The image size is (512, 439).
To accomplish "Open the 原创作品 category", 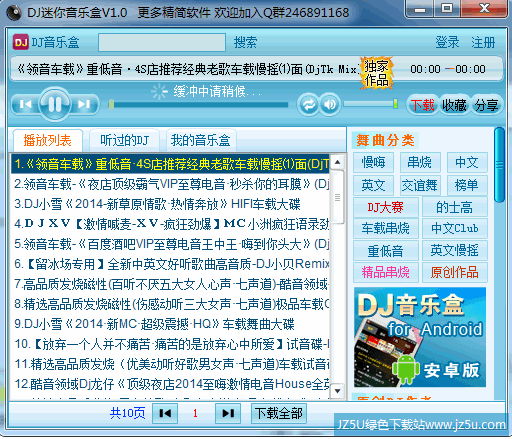I will click(455, 272).
